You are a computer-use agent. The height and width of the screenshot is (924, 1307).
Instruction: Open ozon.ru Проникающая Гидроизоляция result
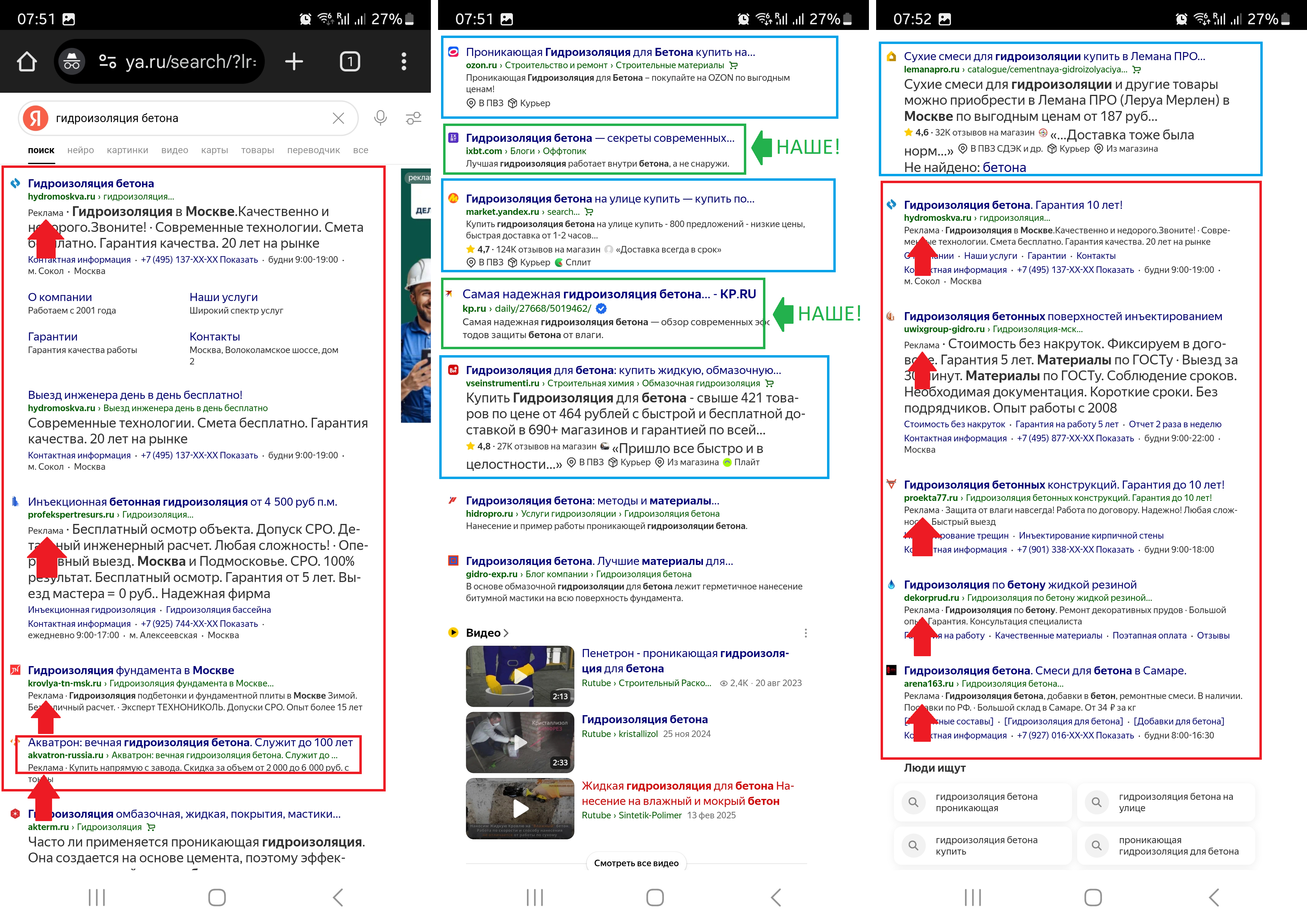(610, 52)
